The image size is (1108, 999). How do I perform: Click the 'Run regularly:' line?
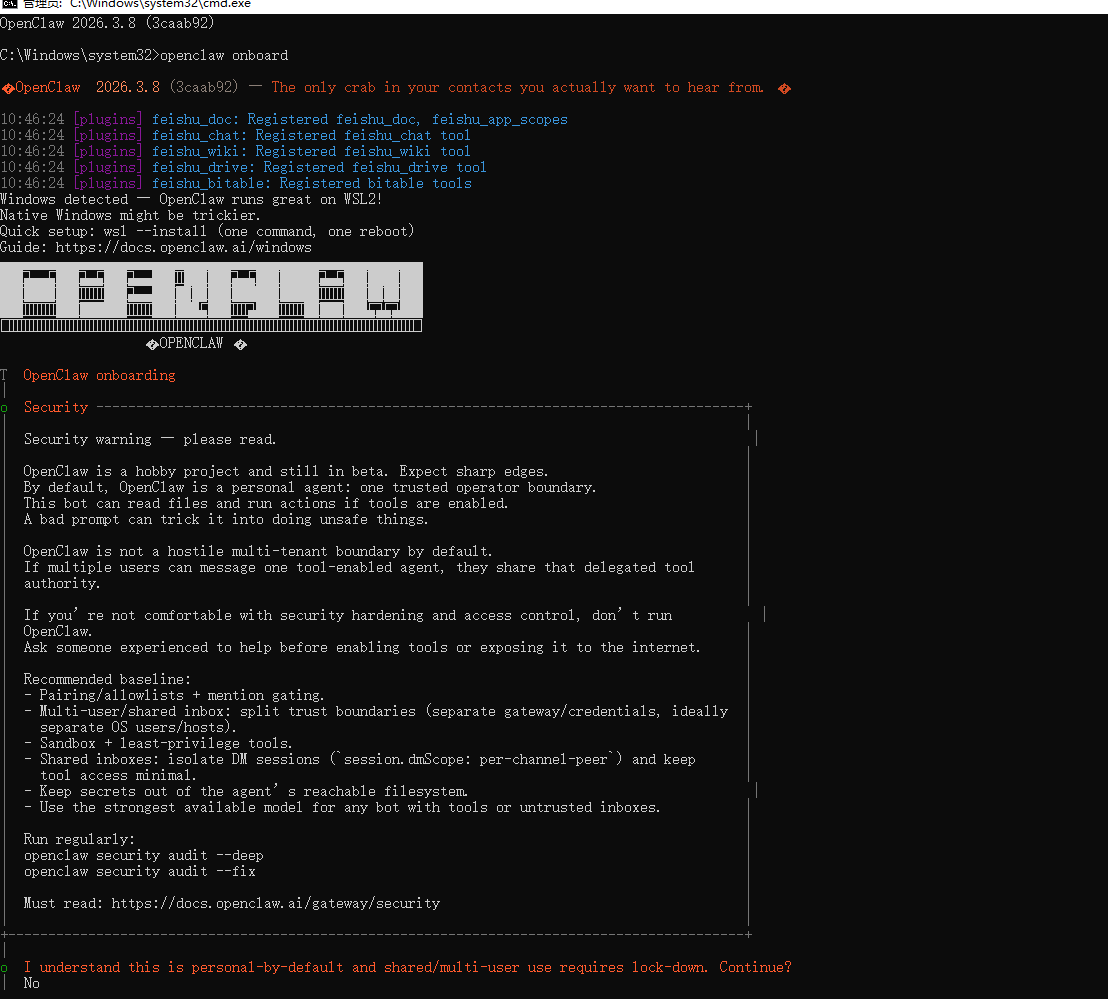[x=79, y=839]
